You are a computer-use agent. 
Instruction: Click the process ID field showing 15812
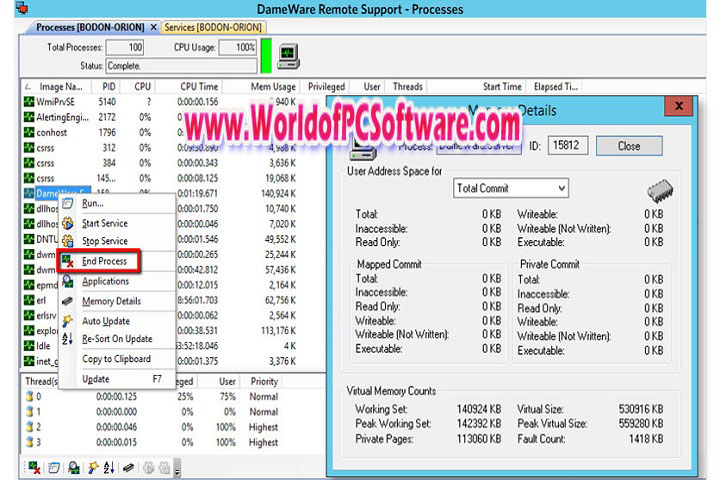568,146
